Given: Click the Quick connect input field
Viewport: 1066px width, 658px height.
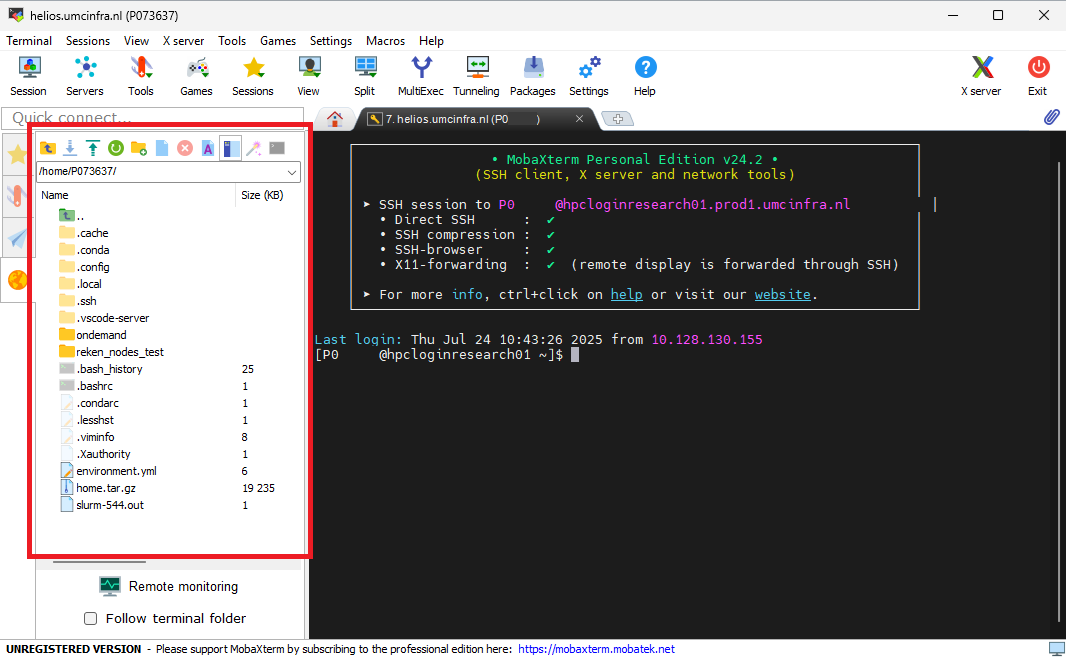Looking at the screenshot, I should (153, 118).
